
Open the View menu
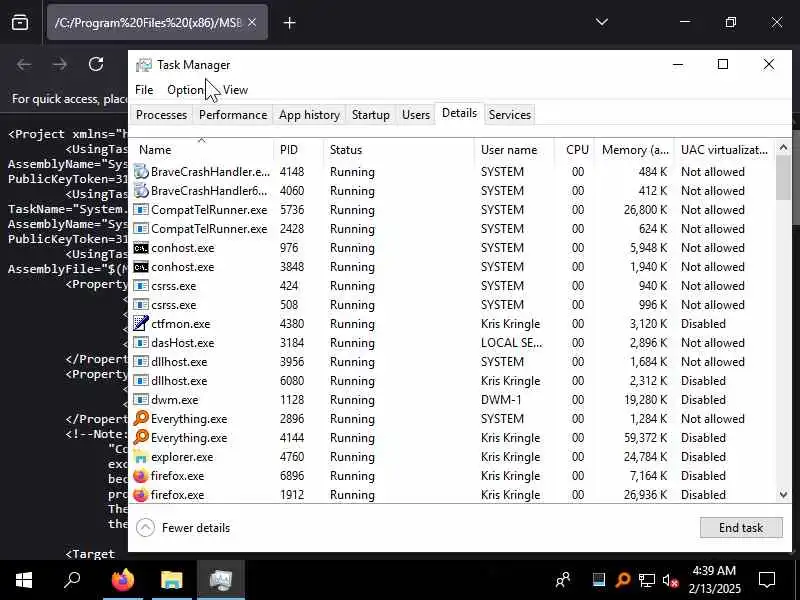point(235,90)
